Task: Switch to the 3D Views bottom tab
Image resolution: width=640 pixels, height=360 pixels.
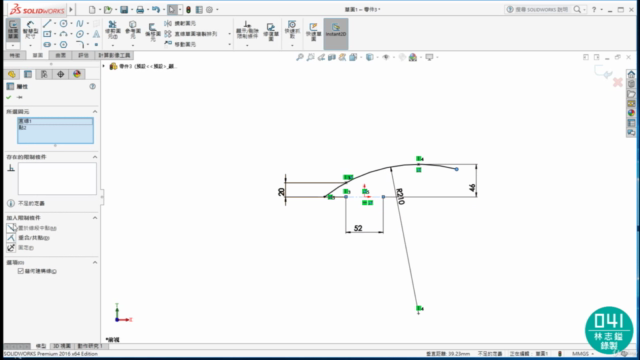Action: pos(62,346)
